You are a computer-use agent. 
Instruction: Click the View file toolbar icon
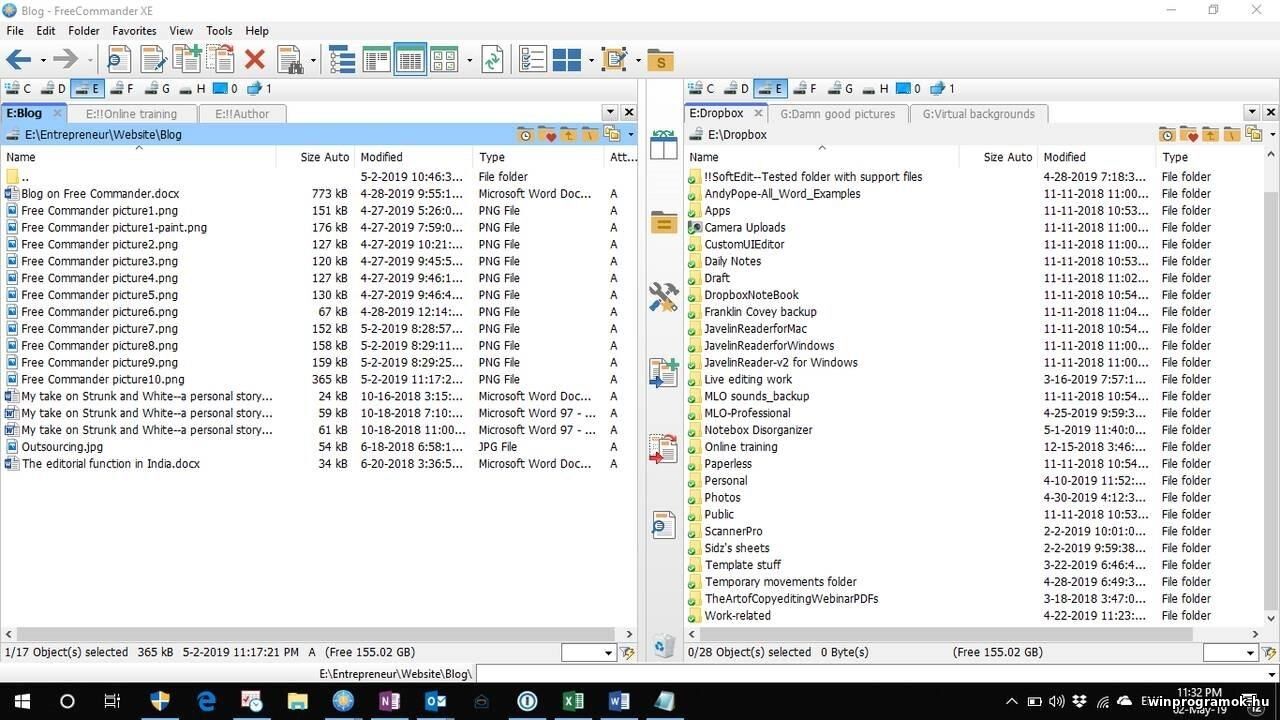tap(118, 60)
